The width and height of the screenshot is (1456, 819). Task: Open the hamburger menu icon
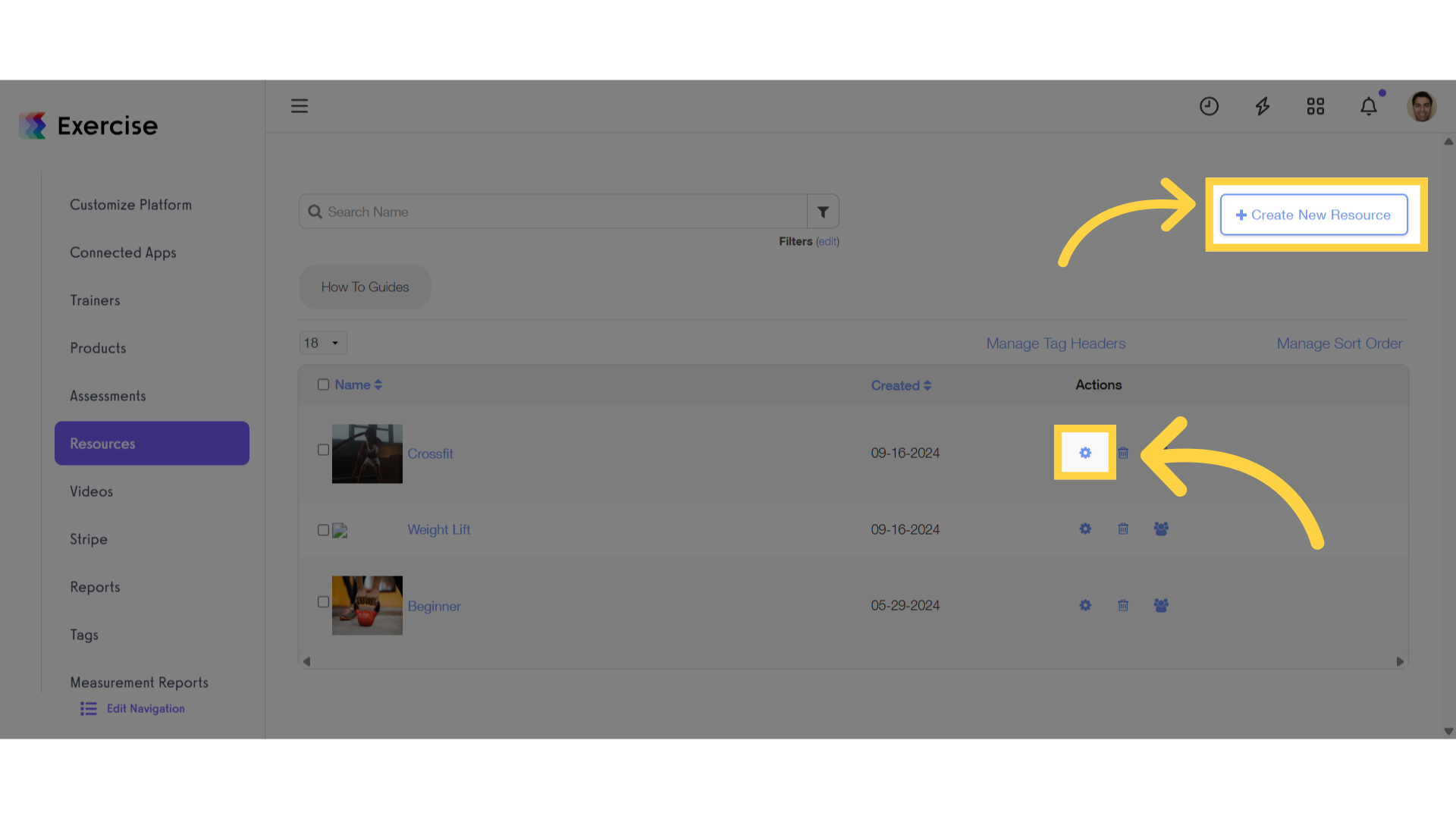coord(300,106)
